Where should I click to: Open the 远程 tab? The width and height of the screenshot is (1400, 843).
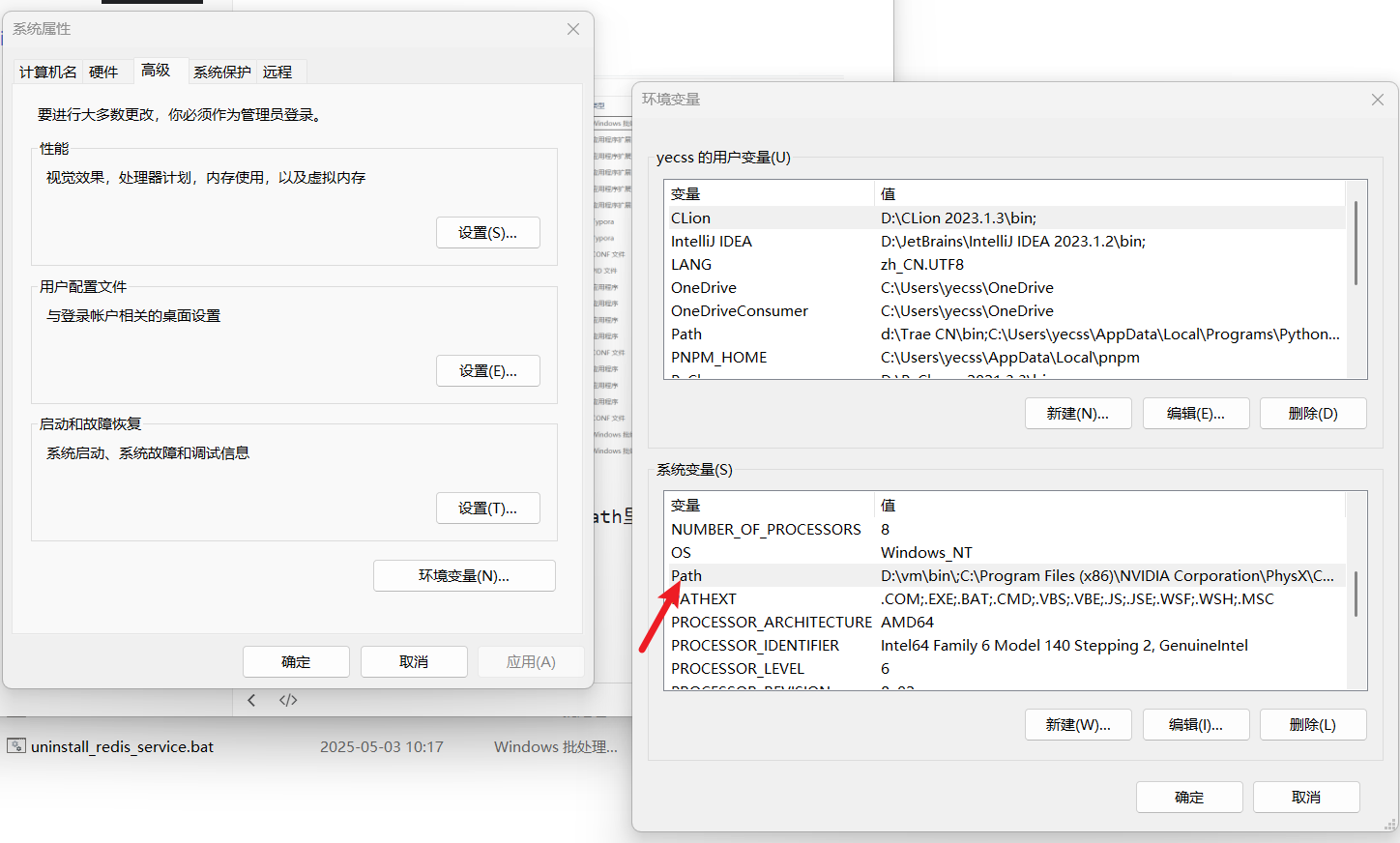click(277, 72)
